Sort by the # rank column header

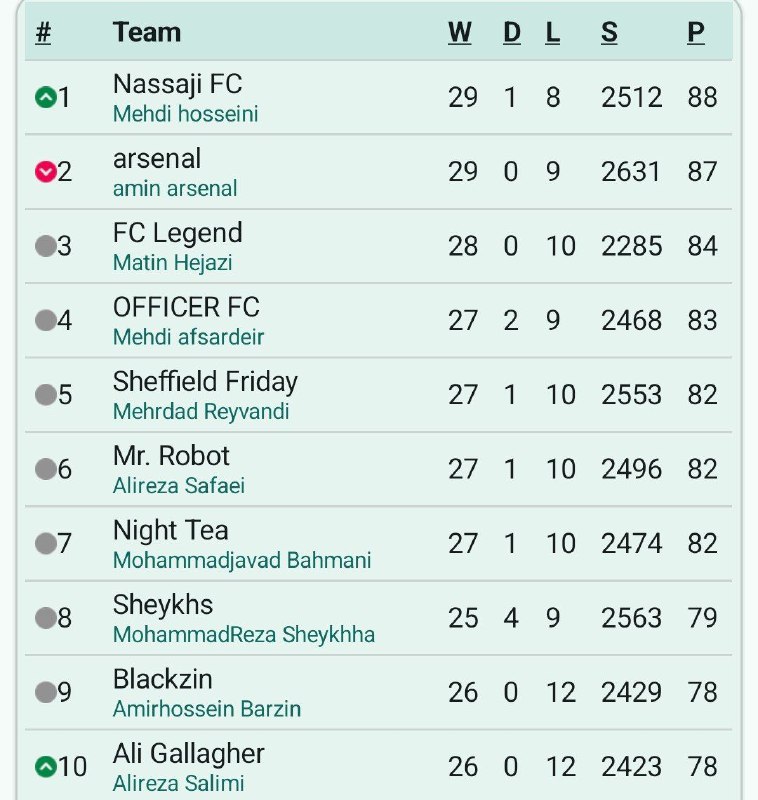[x=43, y=33]
